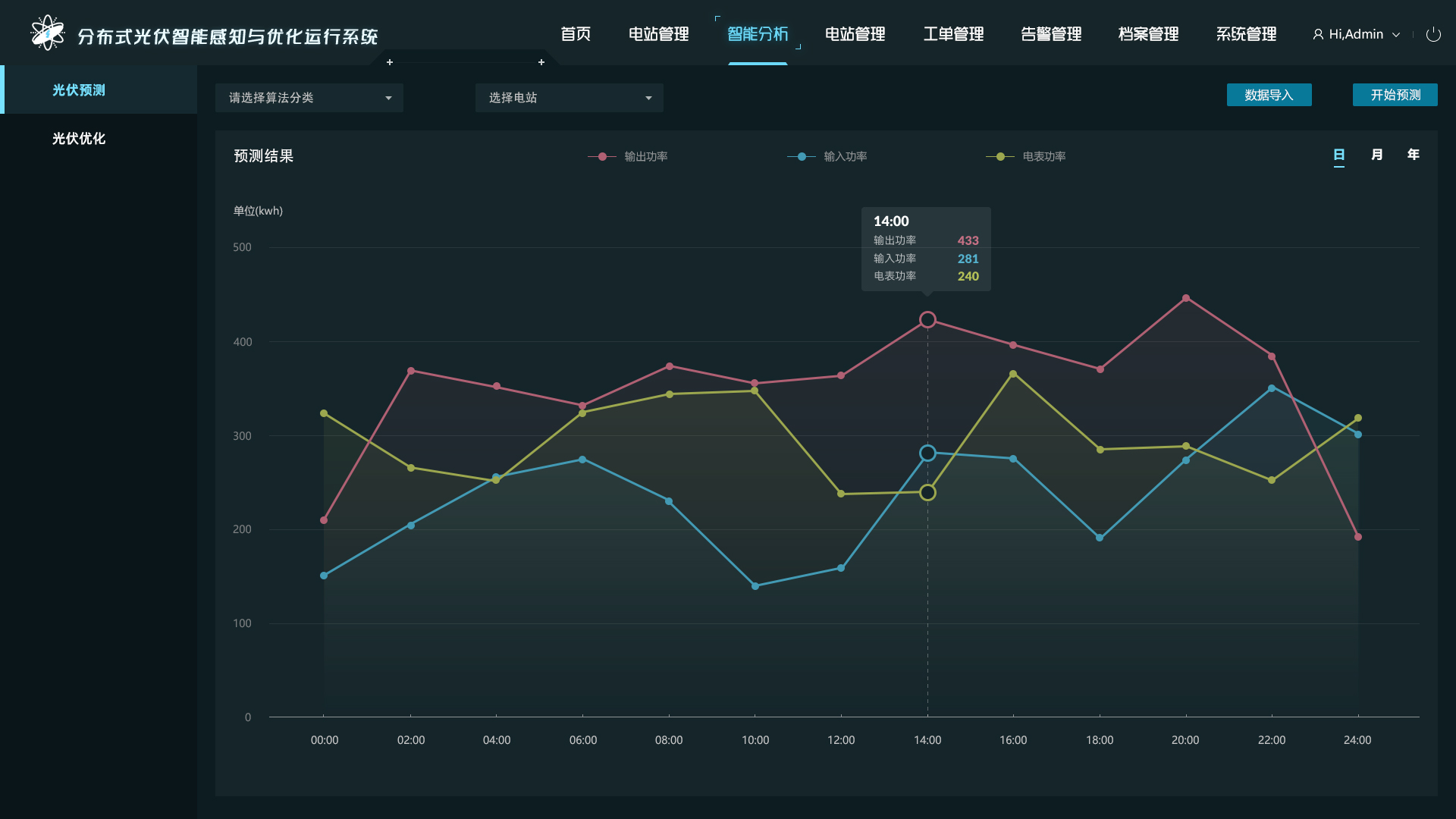Click the 预测结果 panel title
Viewport: 1456px width, 819px height.
pos(264,156)
